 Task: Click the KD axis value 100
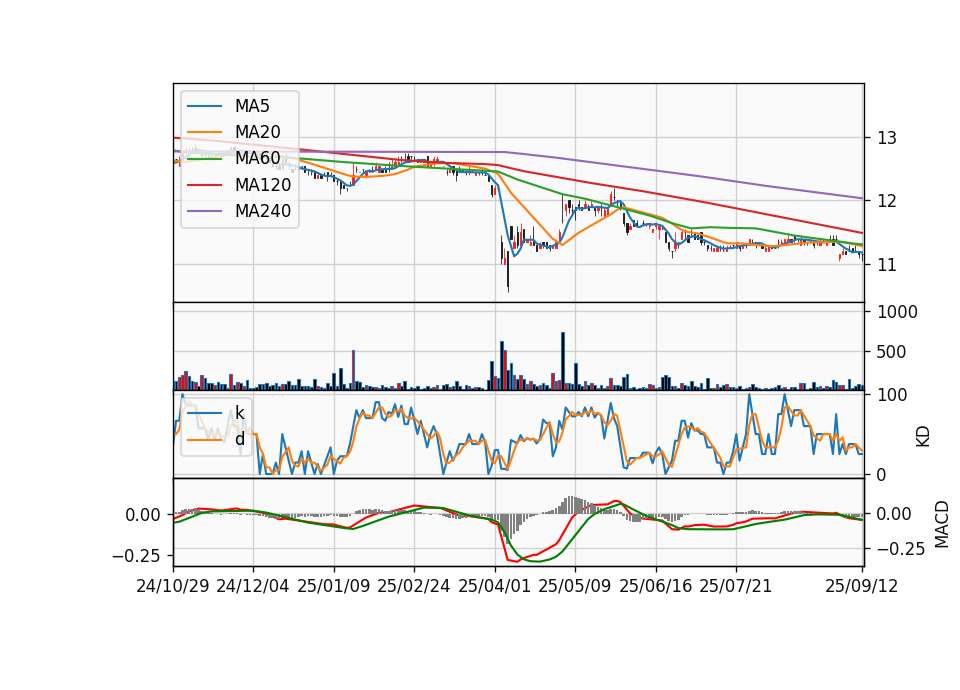(x=892, y=395)
